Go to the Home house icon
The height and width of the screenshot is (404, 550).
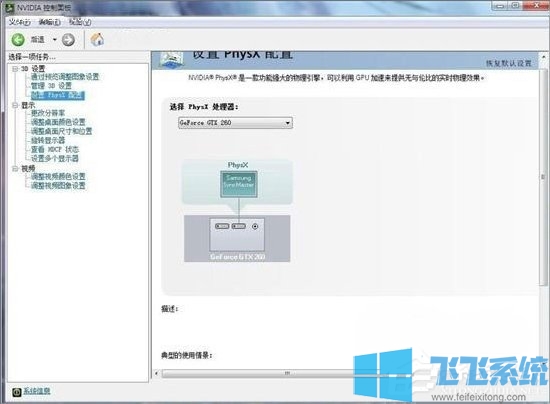tap(97, 39)
